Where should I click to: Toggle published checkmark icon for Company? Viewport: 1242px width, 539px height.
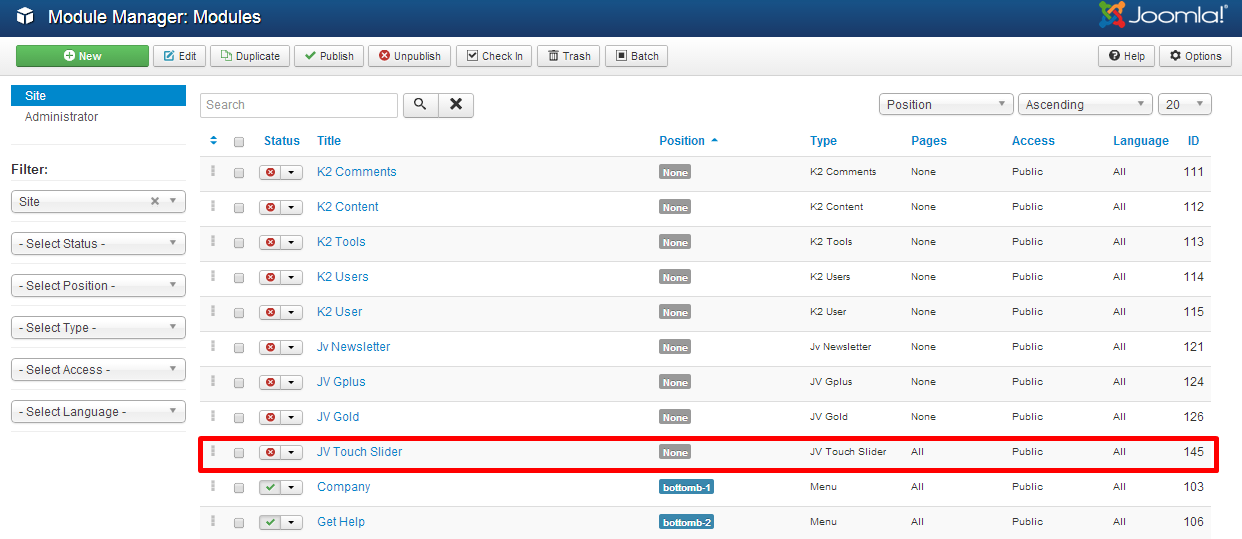[x=270, y=487]
